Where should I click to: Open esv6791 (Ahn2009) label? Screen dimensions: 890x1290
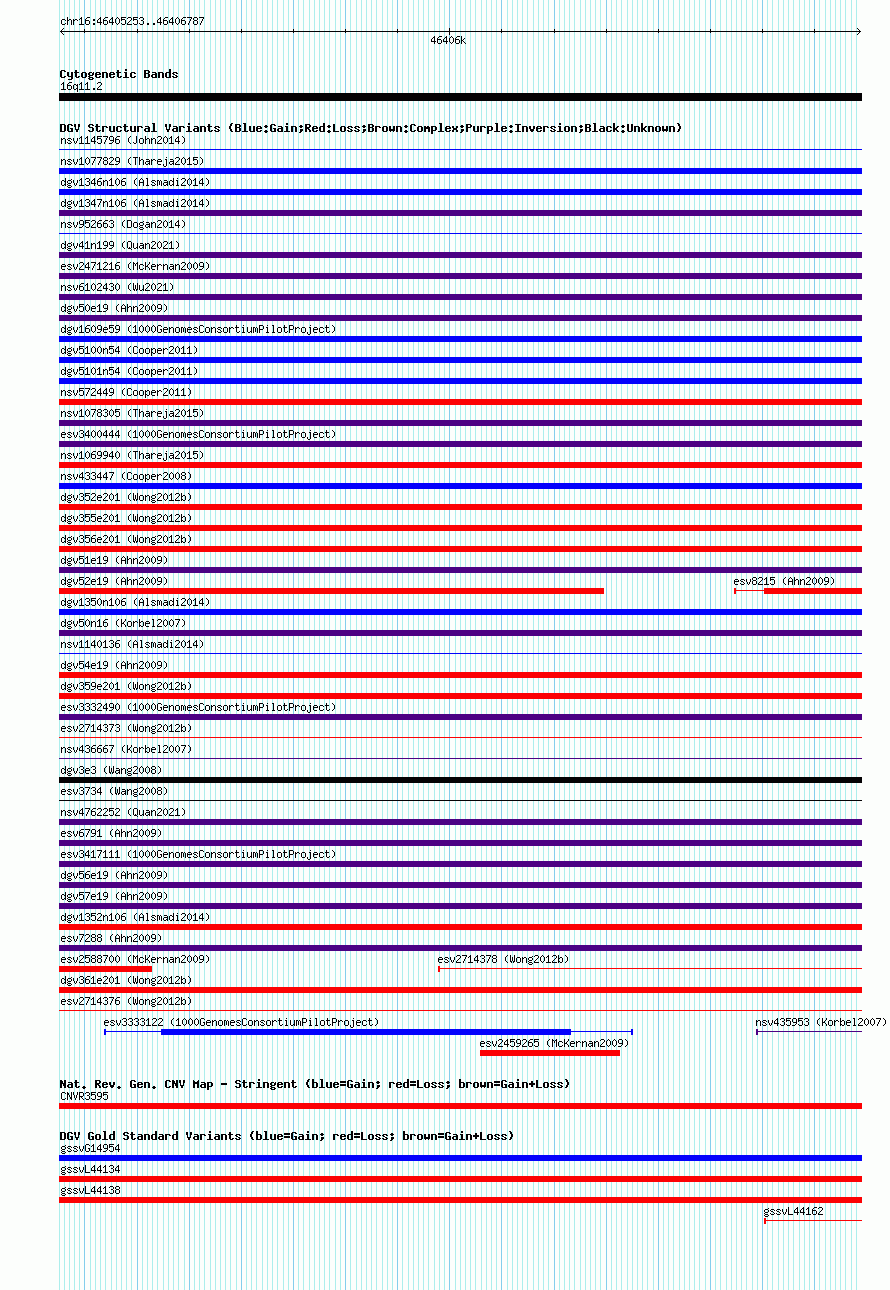click(x=111, y=833)
